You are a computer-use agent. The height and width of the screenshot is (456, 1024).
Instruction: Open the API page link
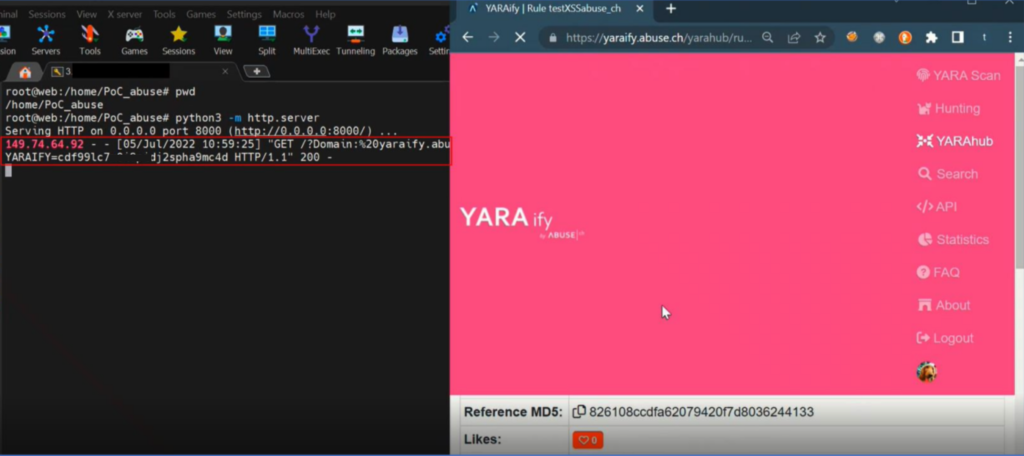click(x=936, y=206)
